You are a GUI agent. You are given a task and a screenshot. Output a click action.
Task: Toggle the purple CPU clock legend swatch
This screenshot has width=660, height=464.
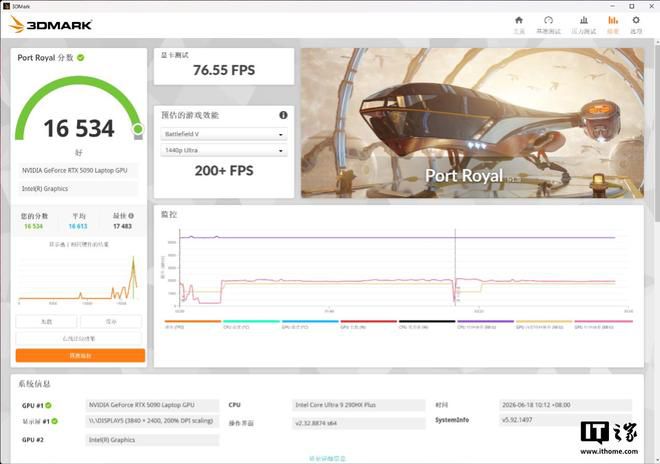coord(485,321)
